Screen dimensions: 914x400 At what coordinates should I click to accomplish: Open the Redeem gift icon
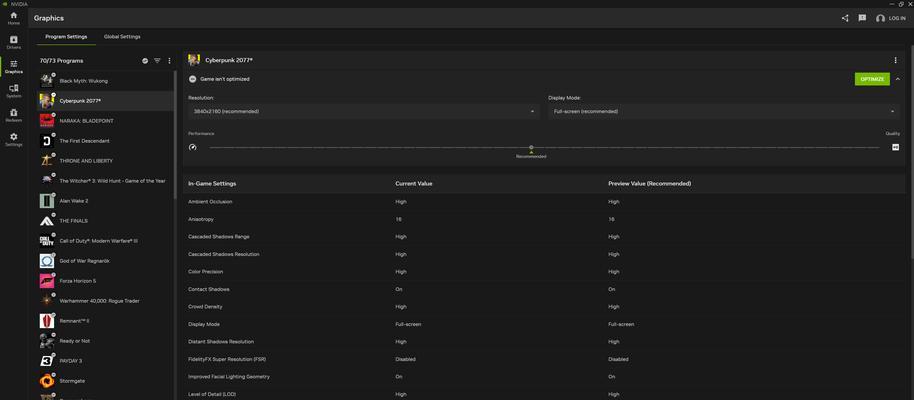coord(13,115)
